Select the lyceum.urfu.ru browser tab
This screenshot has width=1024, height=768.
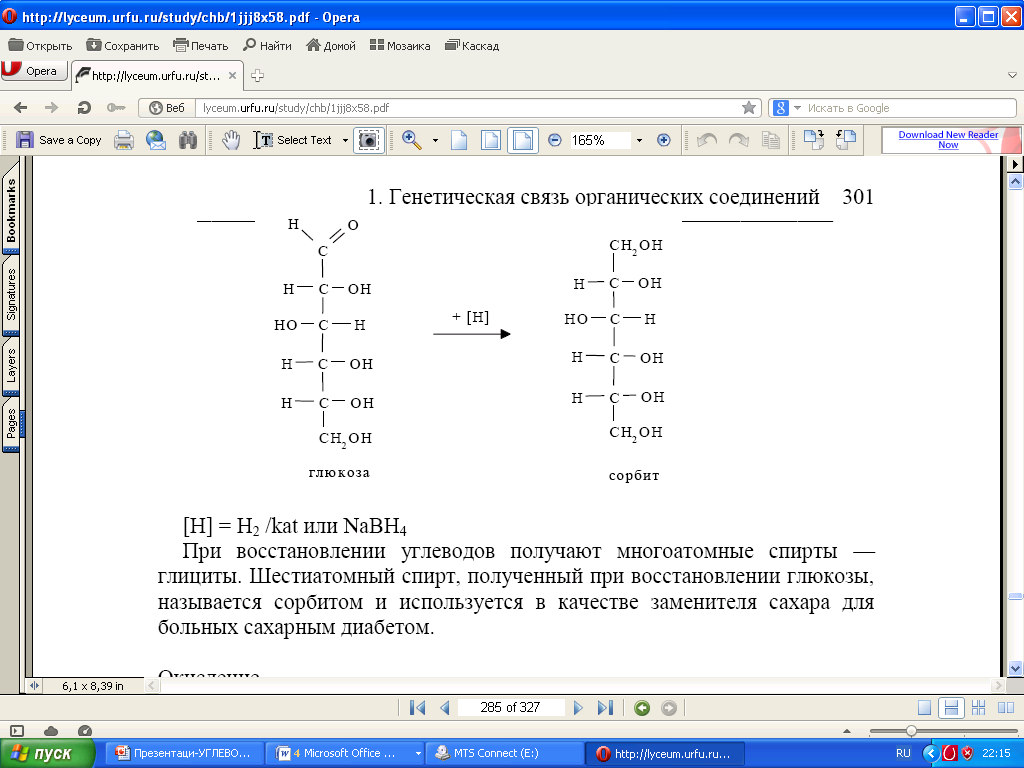(x=155, y=76)
